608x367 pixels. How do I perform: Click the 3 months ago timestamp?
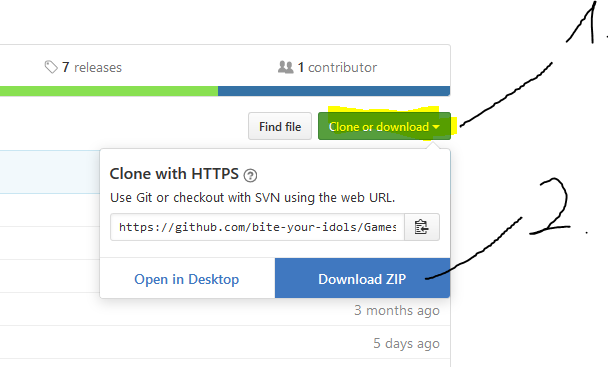[397, 310]
